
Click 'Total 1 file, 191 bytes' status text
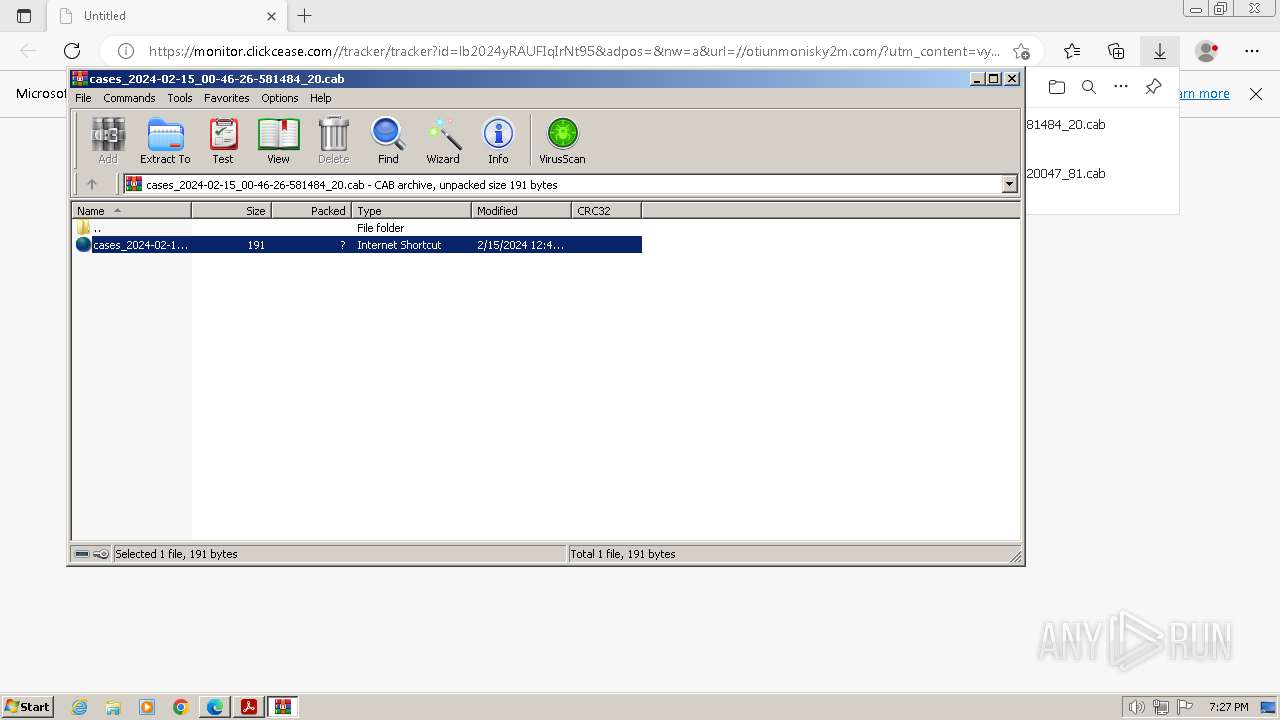[623, 554]
